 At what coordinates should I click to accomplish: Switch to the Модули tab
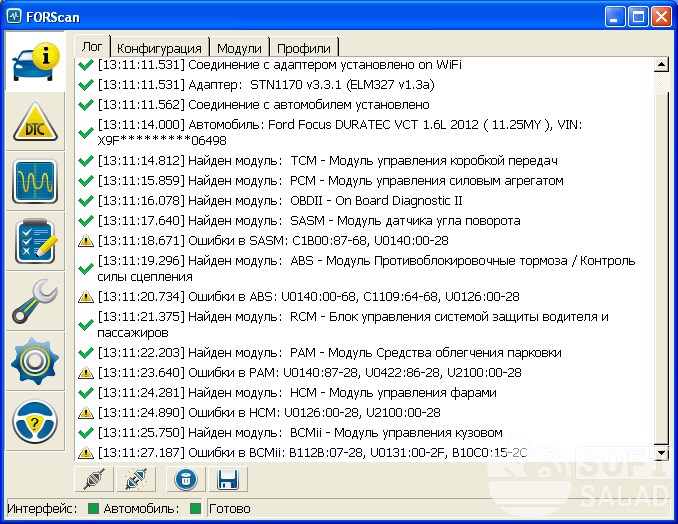(x=239, y=48)
